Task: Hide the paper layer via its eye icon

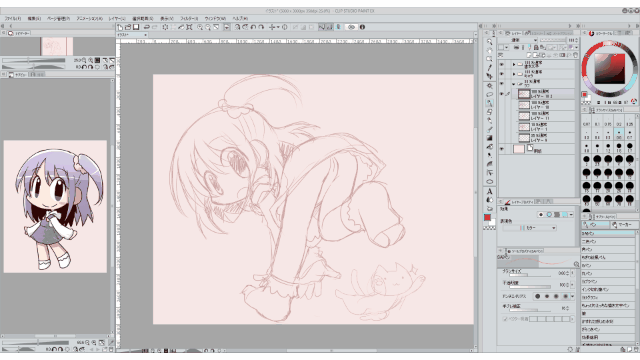Action: 502,149
